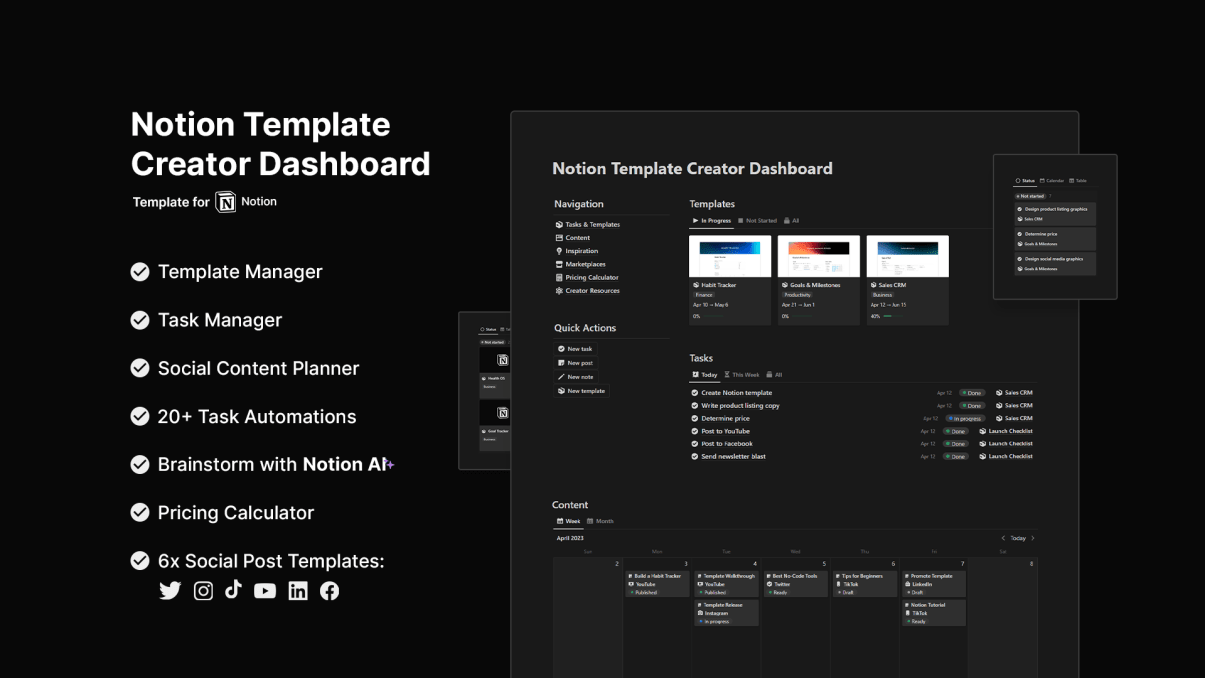The height and width of the screenshot is (678, 1205).
Task: Access the Creator Resources page
Action: tap(590, 290)
